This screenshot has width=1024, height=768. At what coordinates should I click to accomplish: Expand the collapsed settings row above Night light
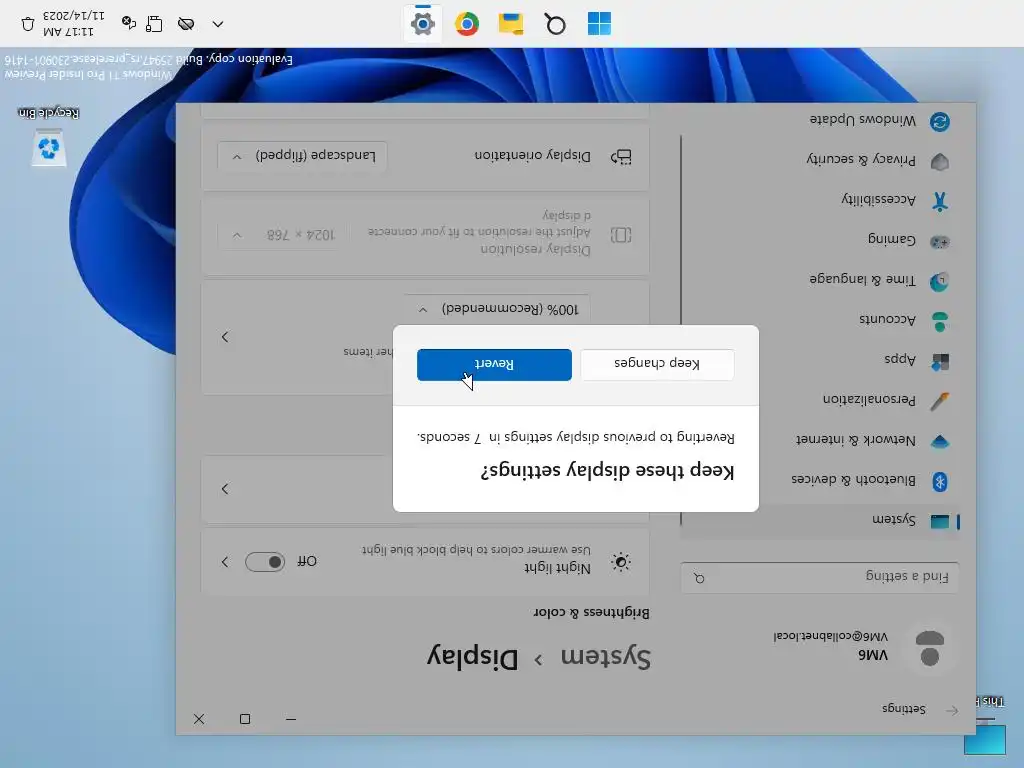[225, 489]
